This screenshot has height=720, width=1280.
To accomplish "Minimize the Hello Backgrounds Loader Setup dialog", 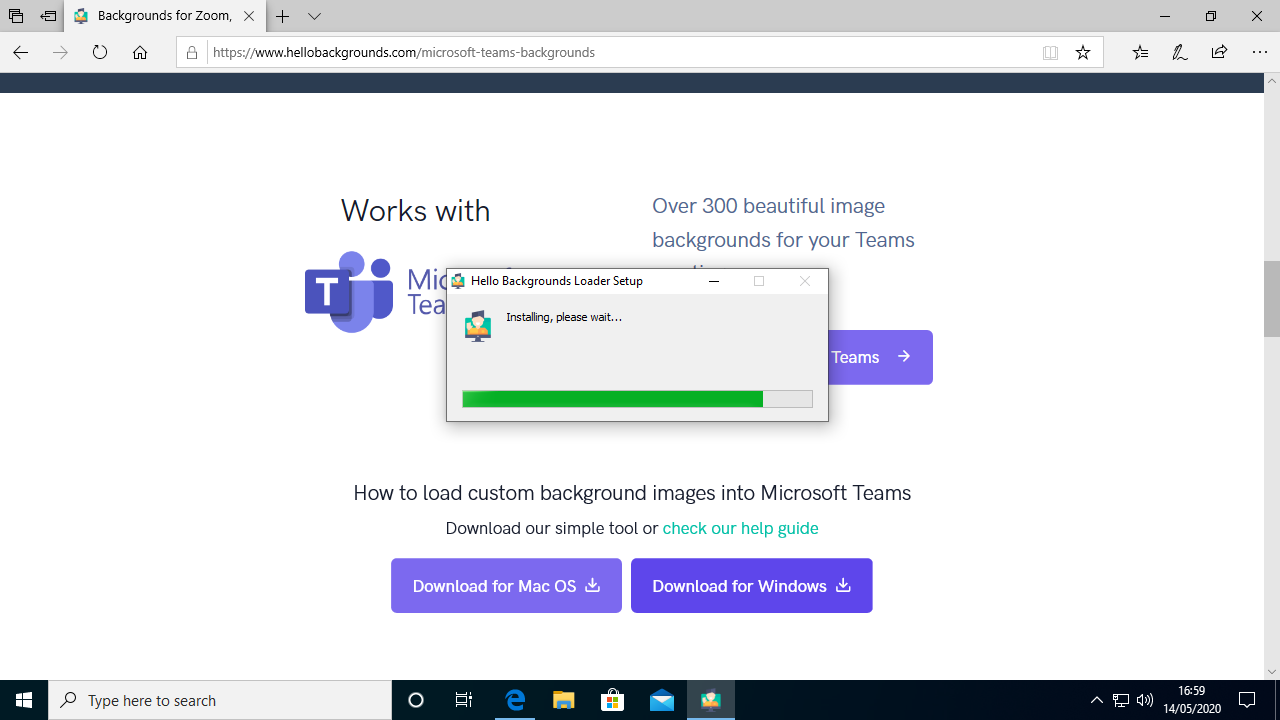I will pyautogui.click(x=714, y=281).
